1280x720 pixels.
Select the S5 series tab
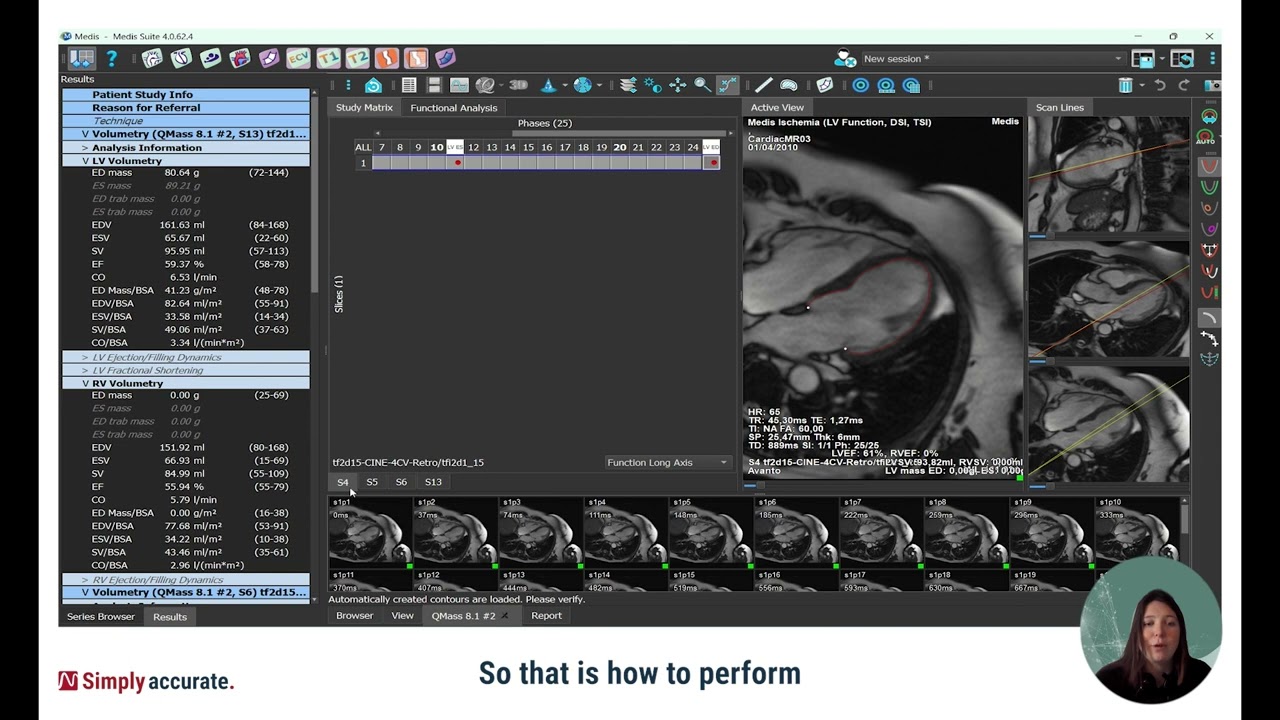pos(372,482)
